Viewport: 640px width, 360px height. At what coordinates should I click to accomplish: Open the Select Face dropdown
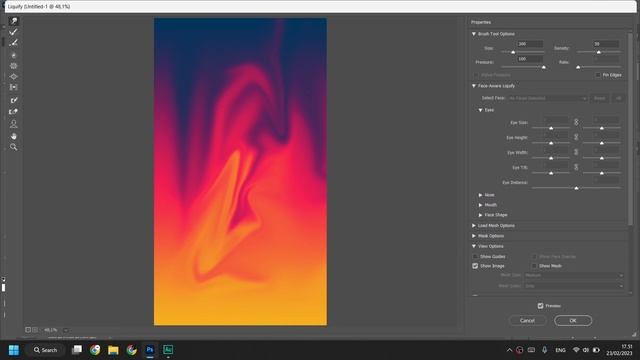pos(547,98)
